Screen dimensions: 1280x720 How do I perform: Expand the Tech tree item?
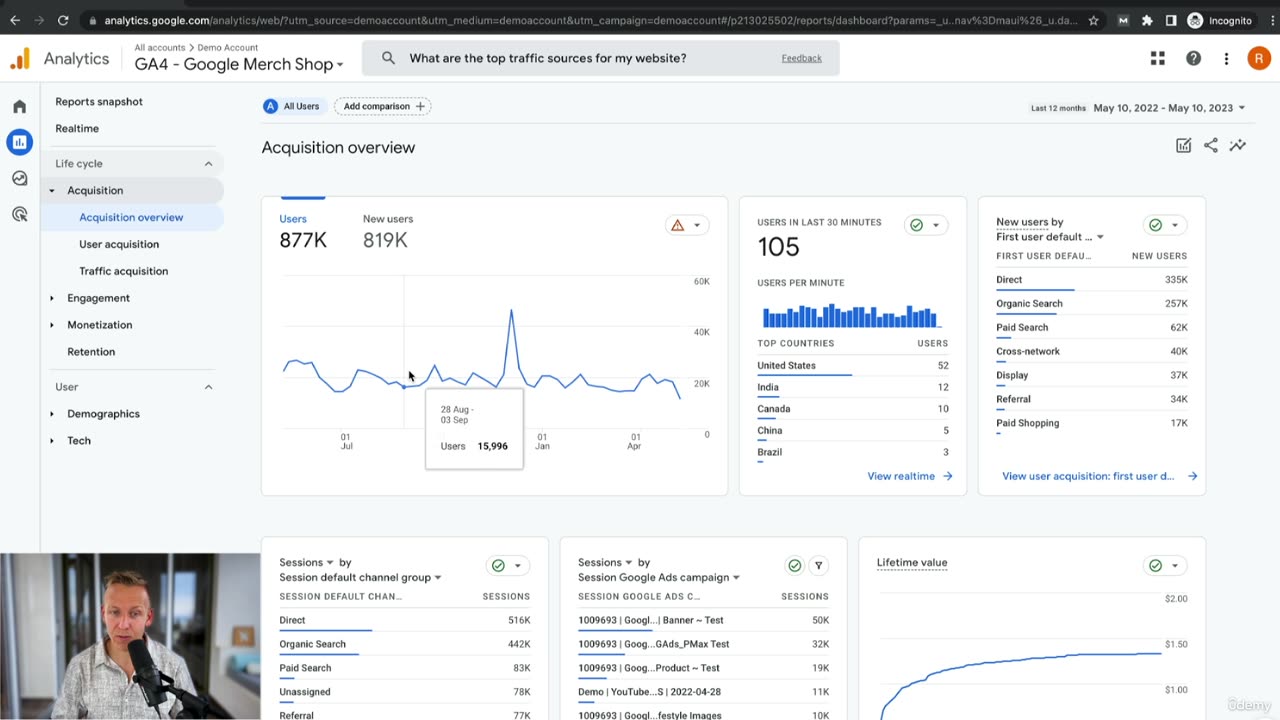point(52,441)
